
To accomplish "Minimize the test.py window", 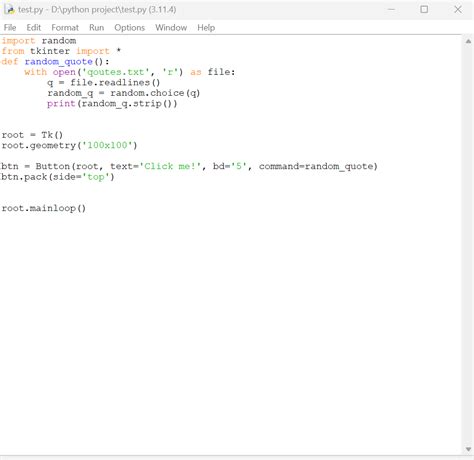I will tap(392, 9).
